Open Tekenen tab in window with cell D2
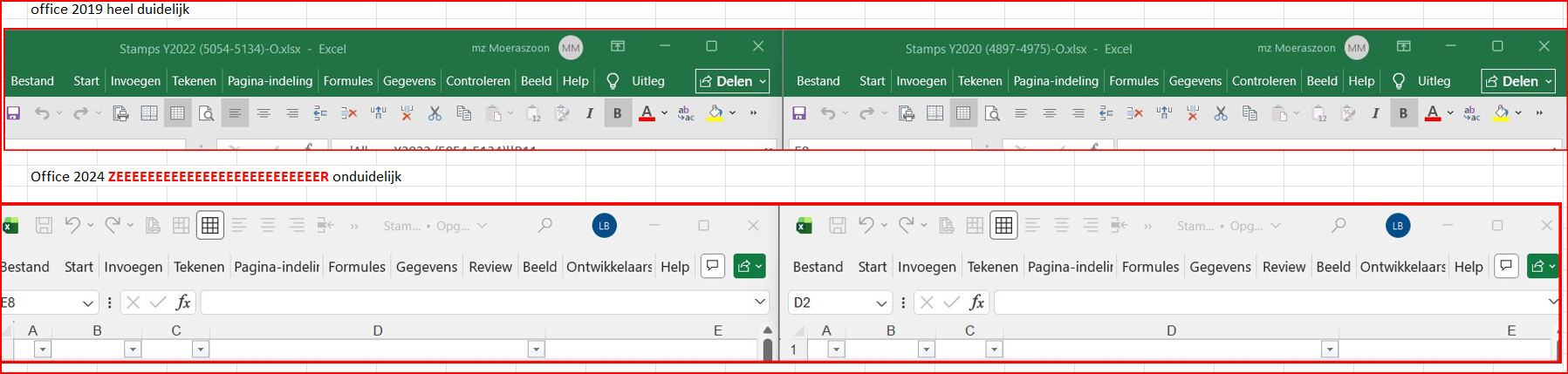 pos(992,267)
